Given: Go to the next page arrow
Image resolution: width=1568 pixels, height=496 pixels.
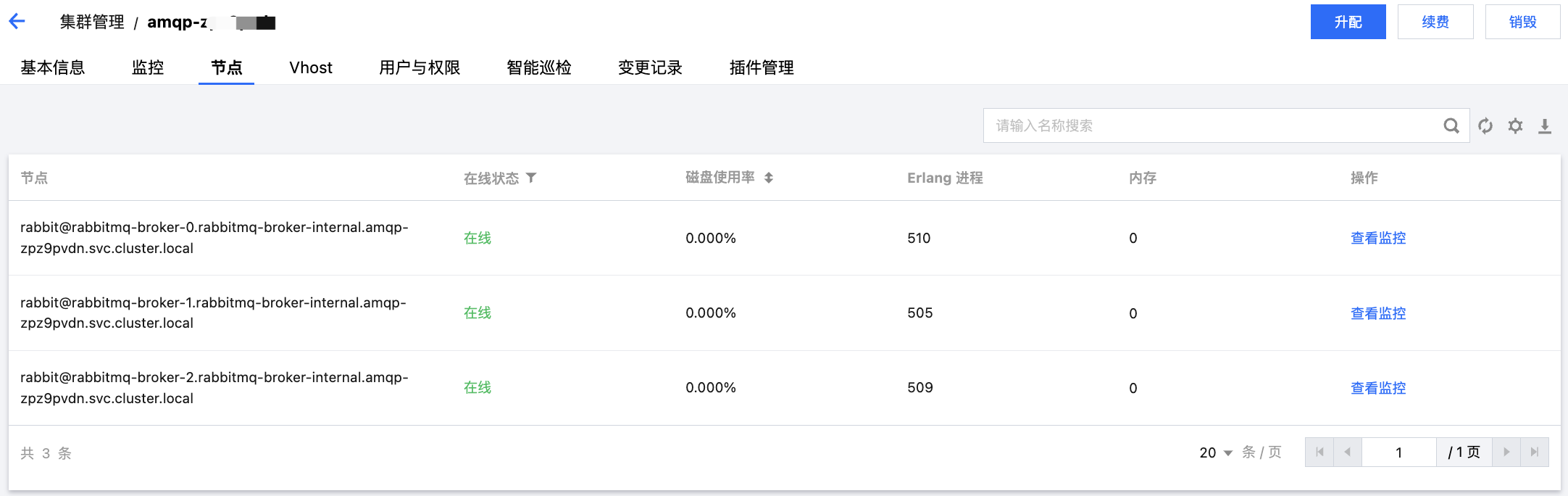Looking at the screenshot, I should [1506, 452].
